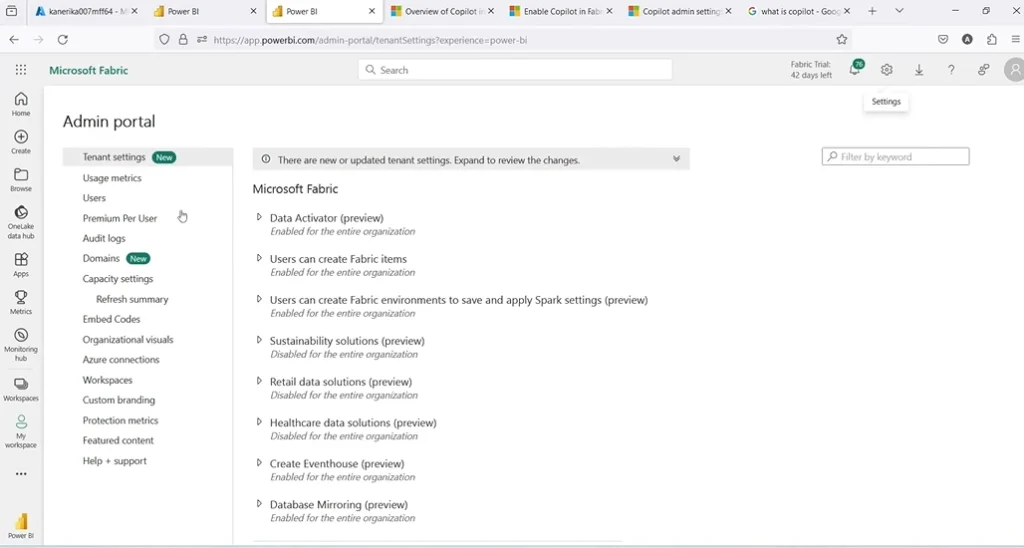
Task: Open Help + support section
Action: (x=114, y=461)
